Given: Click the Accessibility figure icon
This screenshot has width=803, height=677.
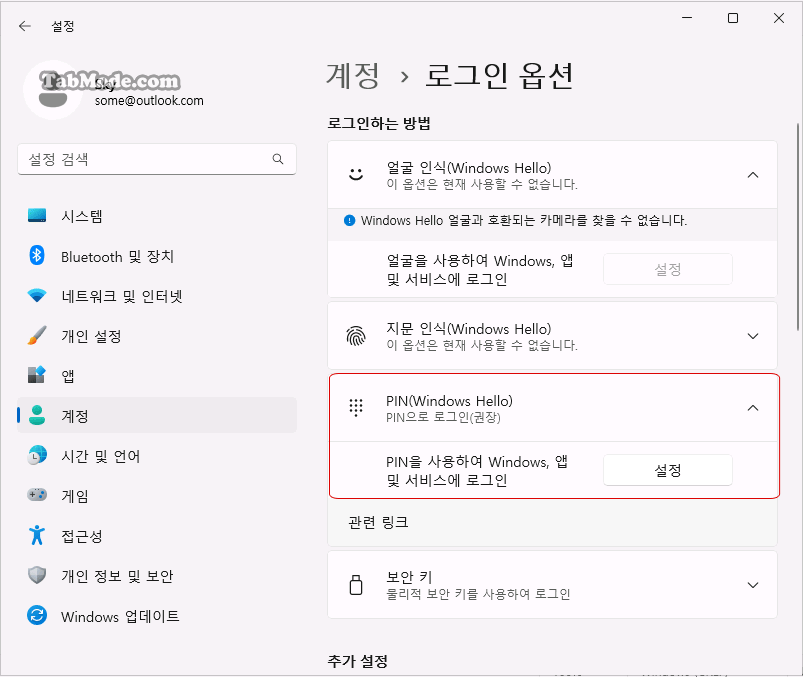Looking at the screenshot, I should [x=37, y=535].
